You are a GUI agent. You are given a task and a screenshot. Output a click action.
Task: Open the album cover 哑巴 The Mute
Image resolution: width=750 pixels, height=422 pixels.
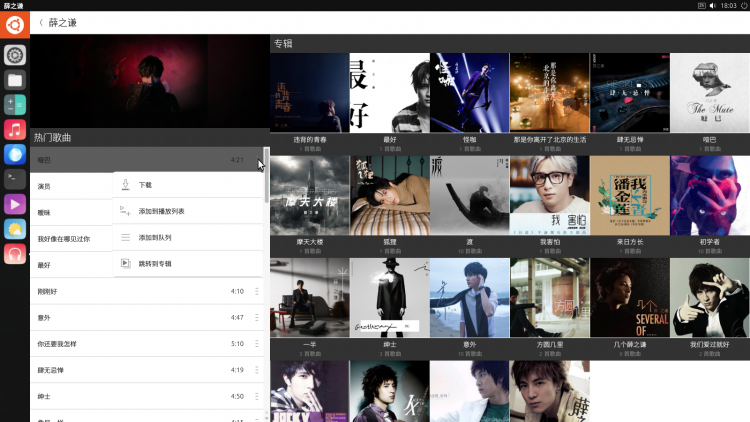click(710, 93)
